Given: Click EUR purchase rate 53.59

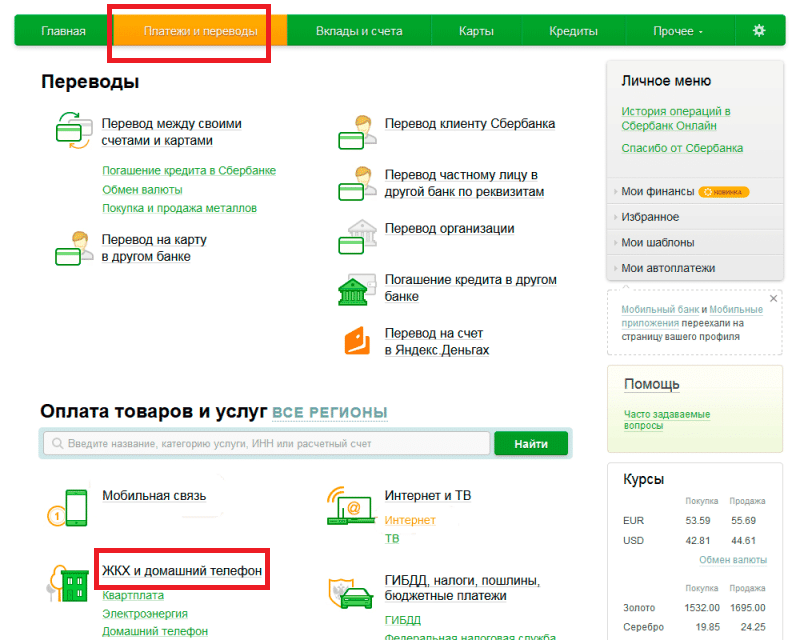Looking at the screenshot, I should click(x=698, y=521).
